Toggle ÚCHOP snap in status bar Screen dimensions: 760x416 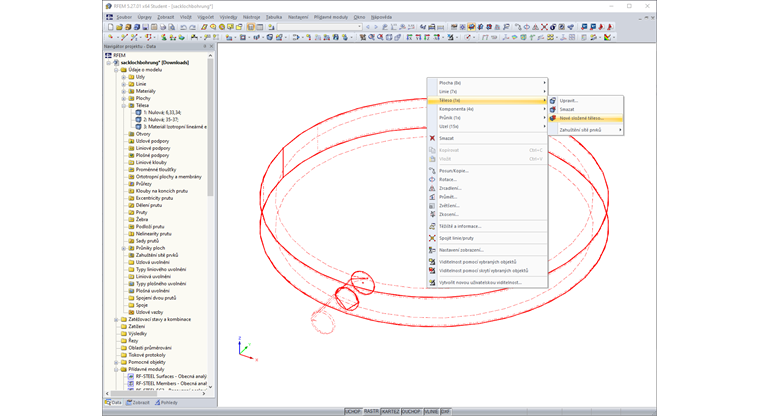click(x=353, y=412)
